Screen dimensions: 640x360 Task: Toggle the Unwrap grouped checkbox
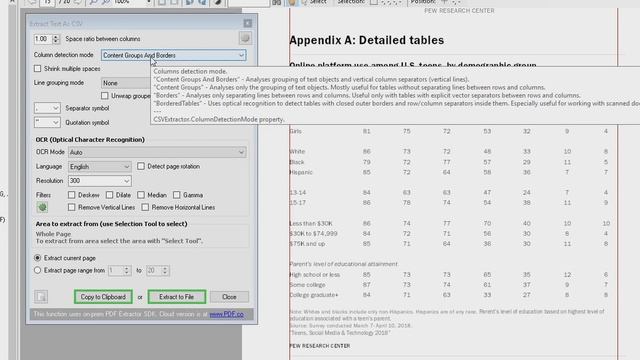click(x=105, y=96)
